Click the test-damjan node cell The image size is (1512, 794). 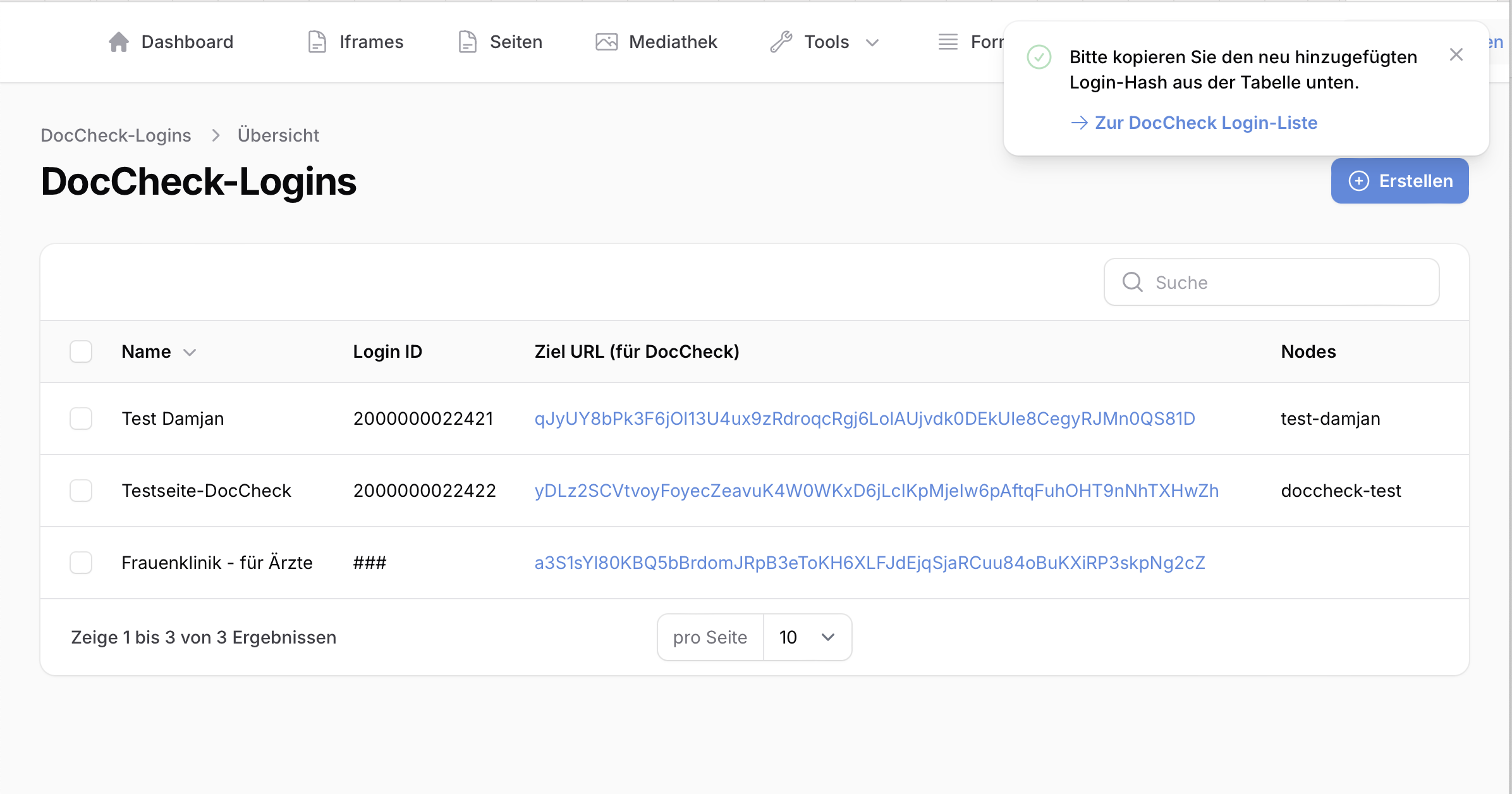click(x=1331, y=418)
